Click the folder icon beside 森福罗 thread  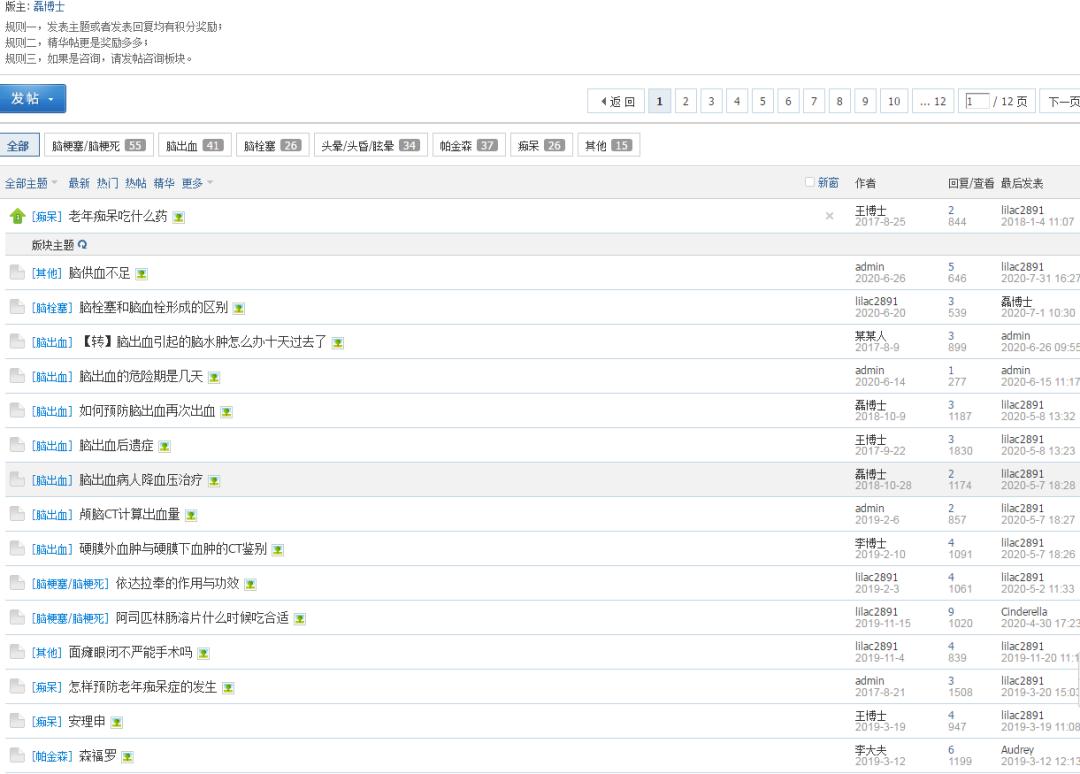click(16, 757)
